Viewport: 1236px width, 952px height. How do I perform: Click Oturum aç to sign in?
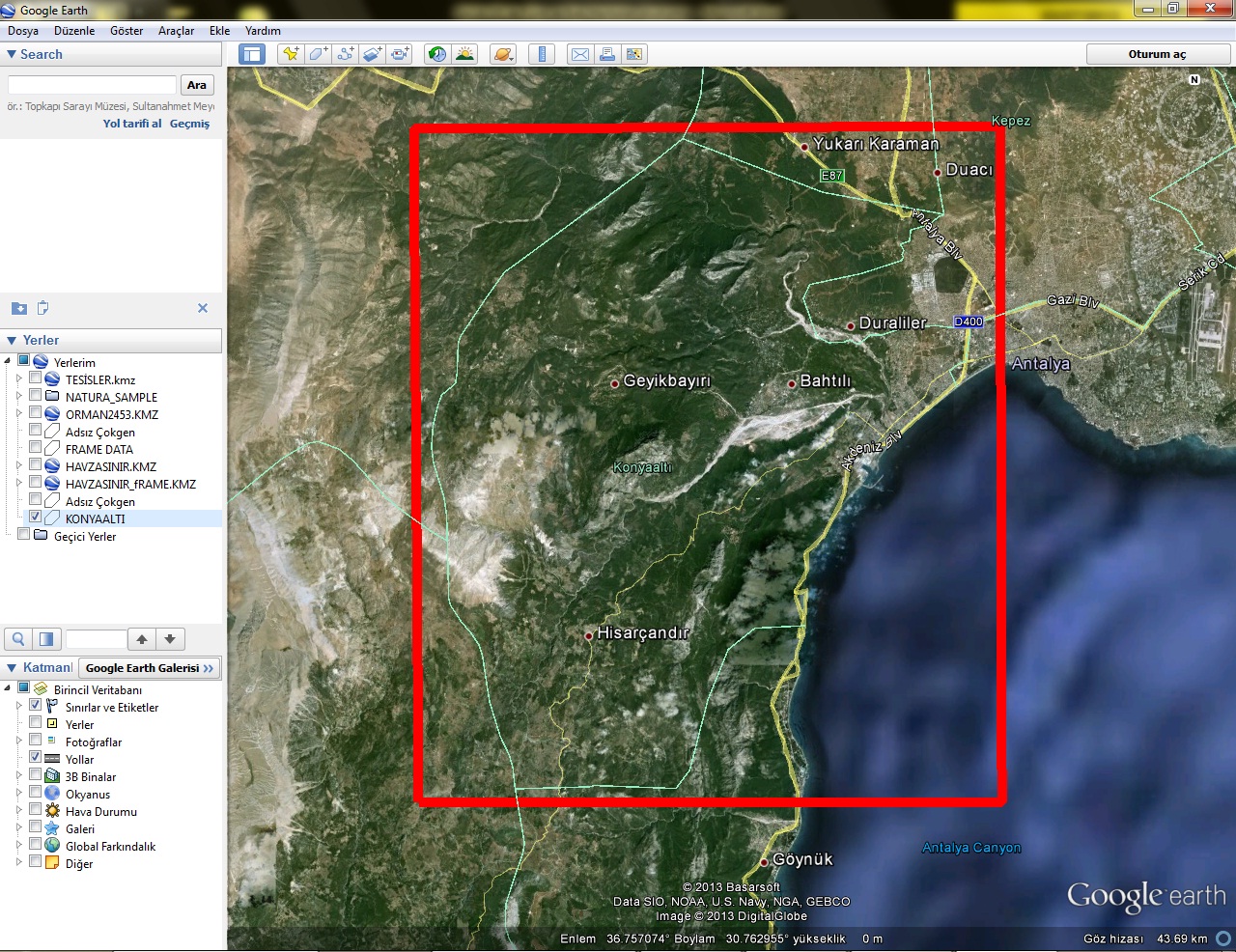[x=1158, y=54]
